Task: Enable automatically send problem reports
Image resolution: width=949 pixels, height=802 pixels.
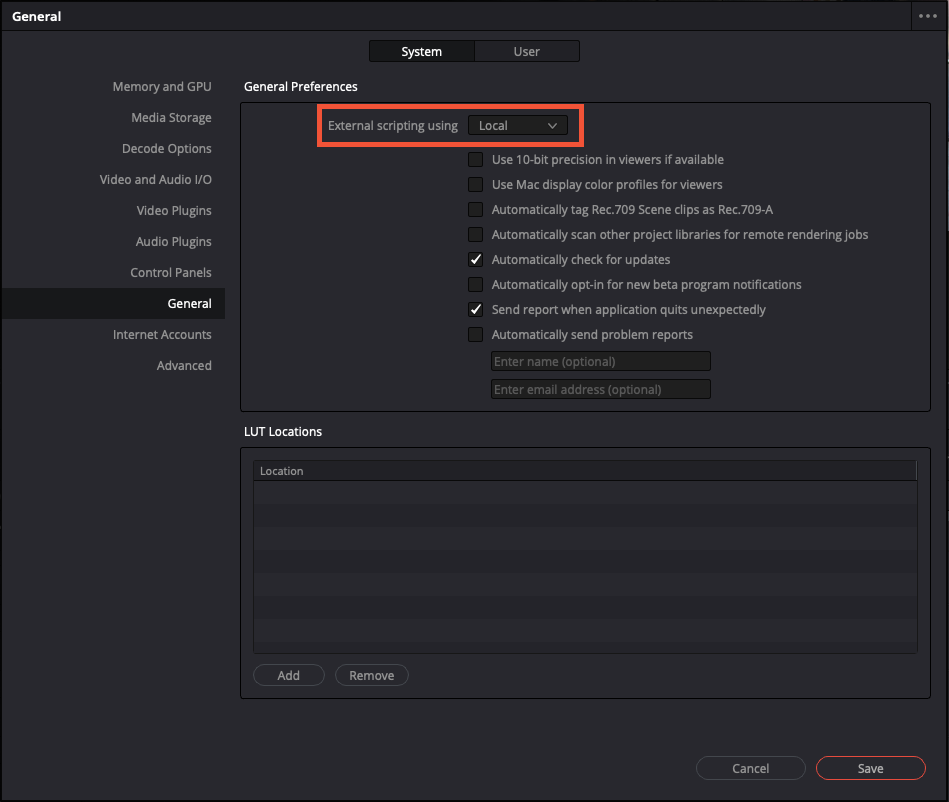Action: [x=475, y=334]
